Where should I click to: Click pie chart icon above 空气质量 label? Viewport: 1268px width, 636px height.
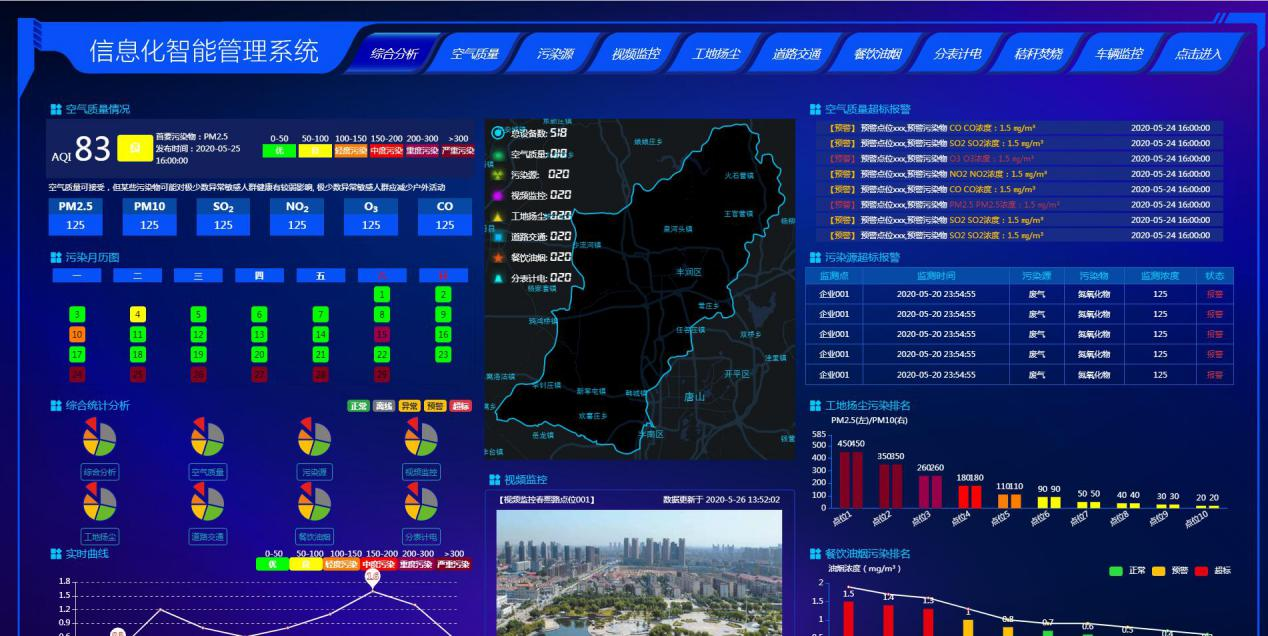207,439
